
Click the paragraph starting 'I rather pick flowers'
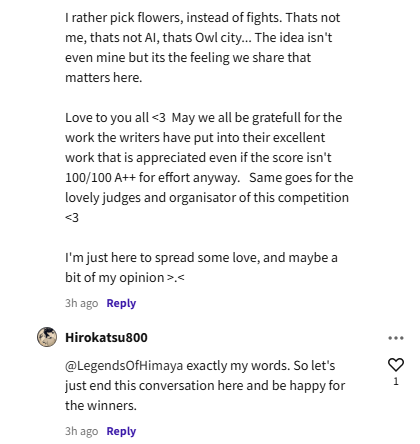point(203,47)
